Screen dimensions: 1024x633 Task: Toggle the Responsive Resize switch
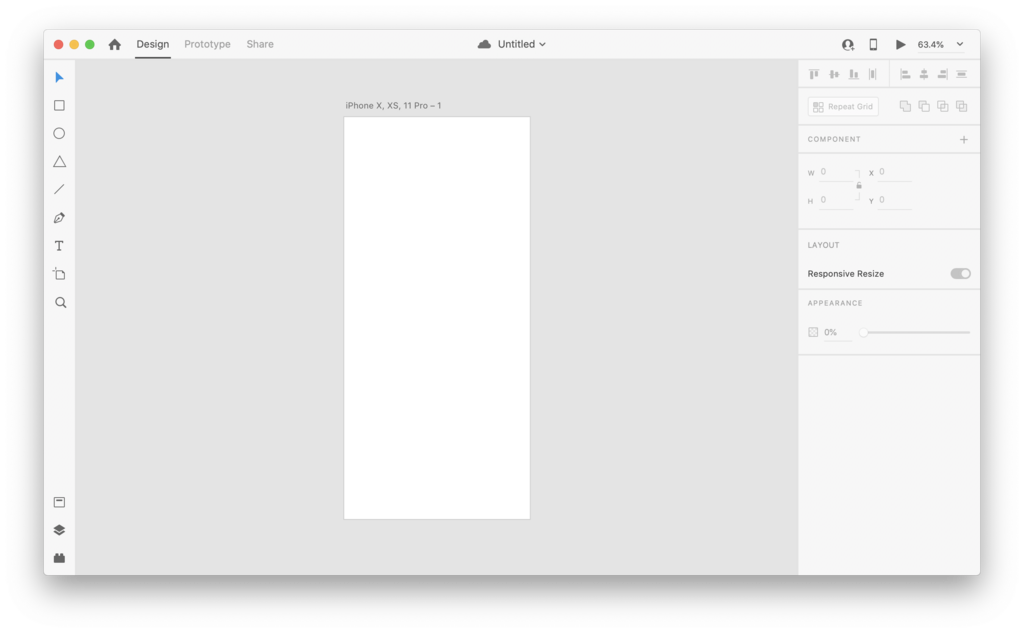[x=960, y=274]
